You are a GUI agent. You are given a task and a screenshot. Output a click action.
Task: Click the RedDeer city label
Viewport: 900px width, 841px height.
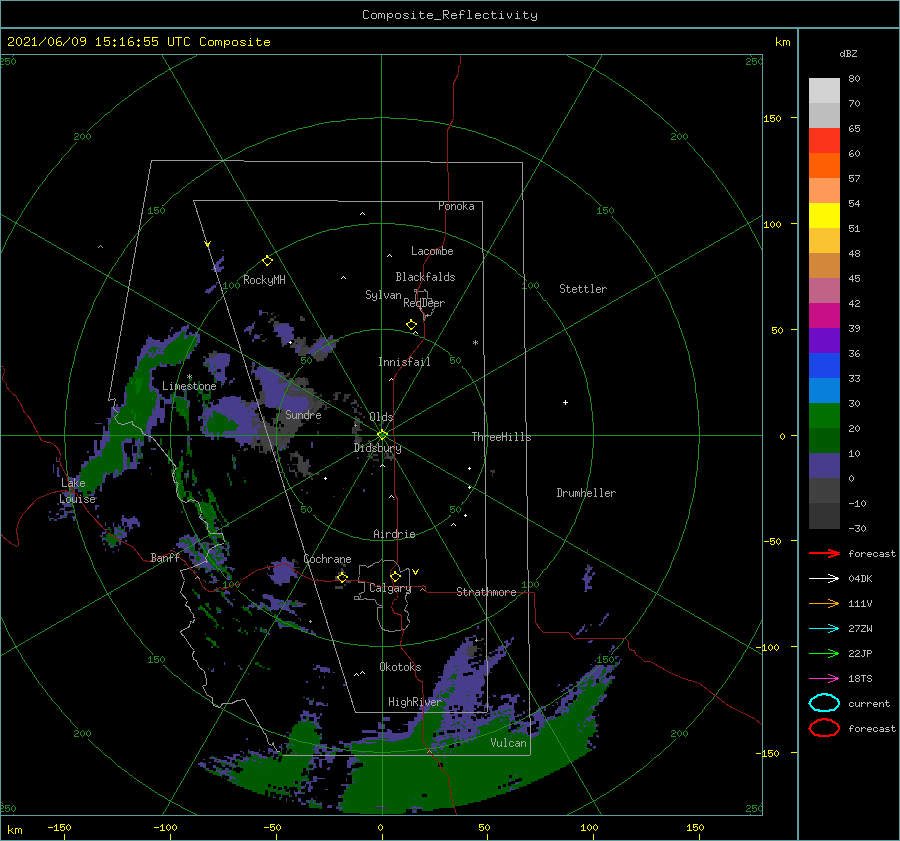tap(424, 303)
